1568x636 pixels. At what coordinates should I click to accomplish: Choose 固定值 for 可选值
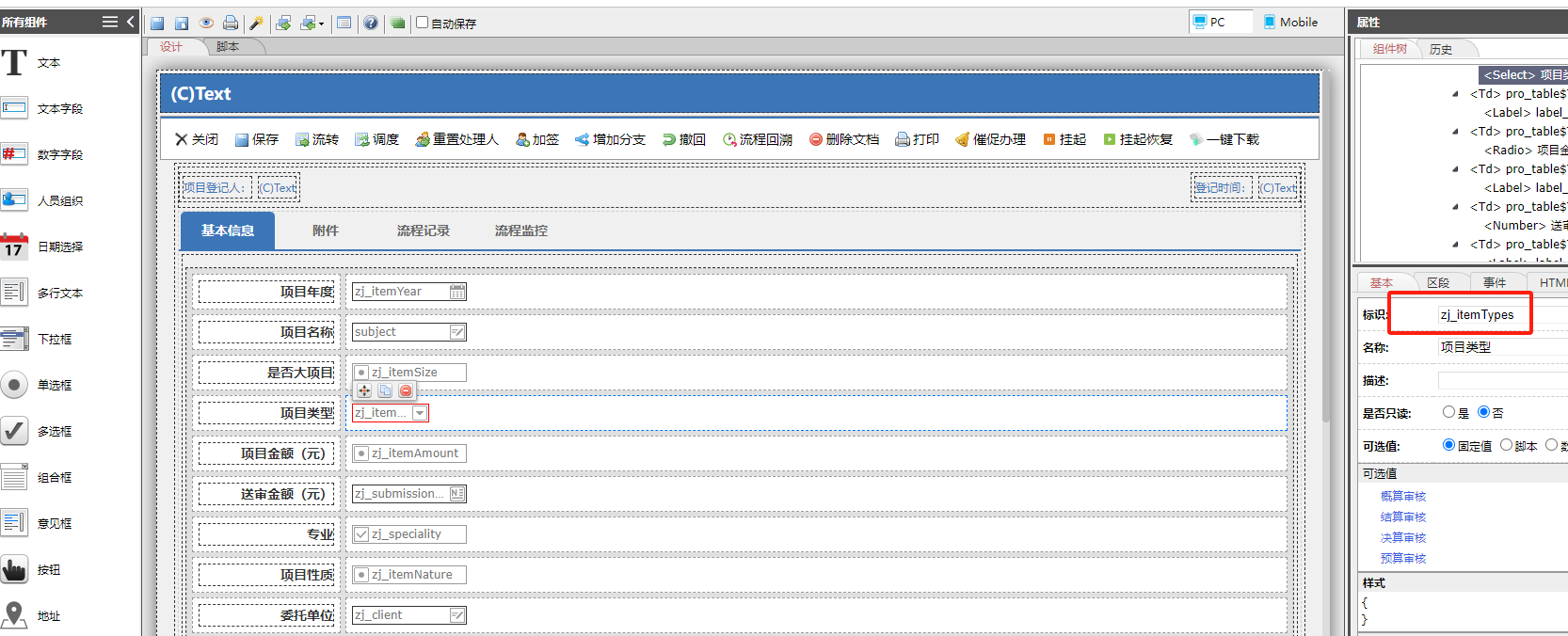tap(1449, 445)
